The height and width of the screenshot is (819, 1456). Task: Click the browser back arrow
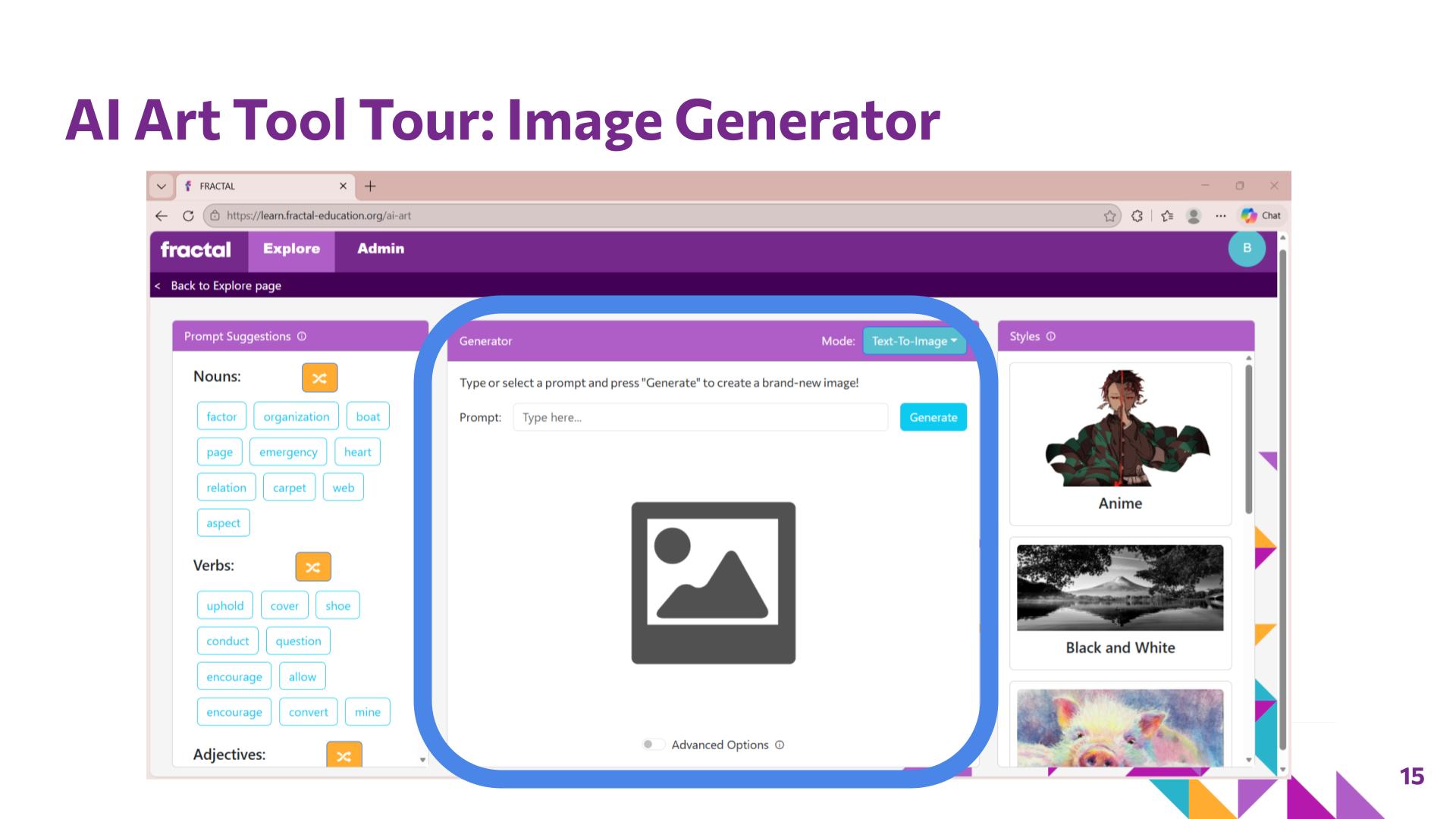(162, 215)
